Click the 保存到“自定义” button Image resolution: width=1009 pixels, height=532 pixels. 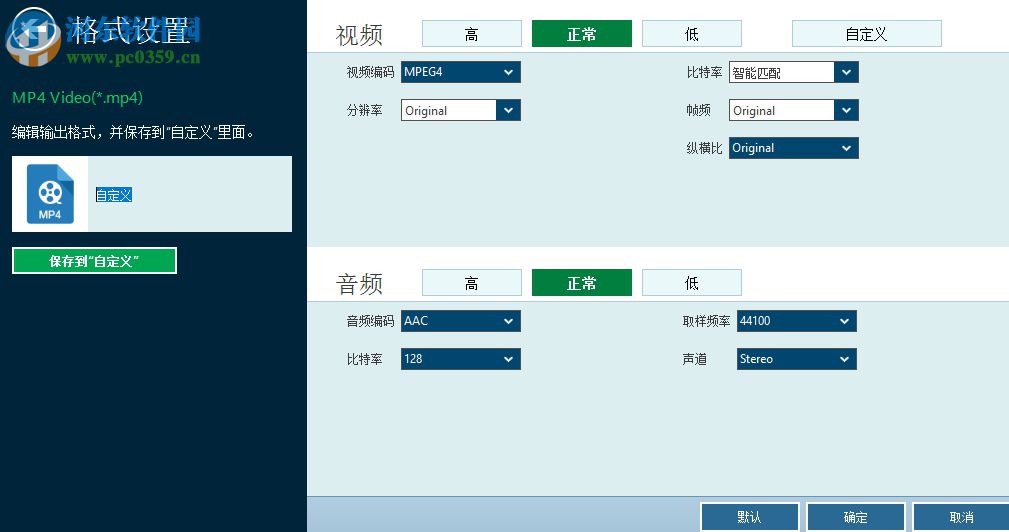[x=94, y=261]
